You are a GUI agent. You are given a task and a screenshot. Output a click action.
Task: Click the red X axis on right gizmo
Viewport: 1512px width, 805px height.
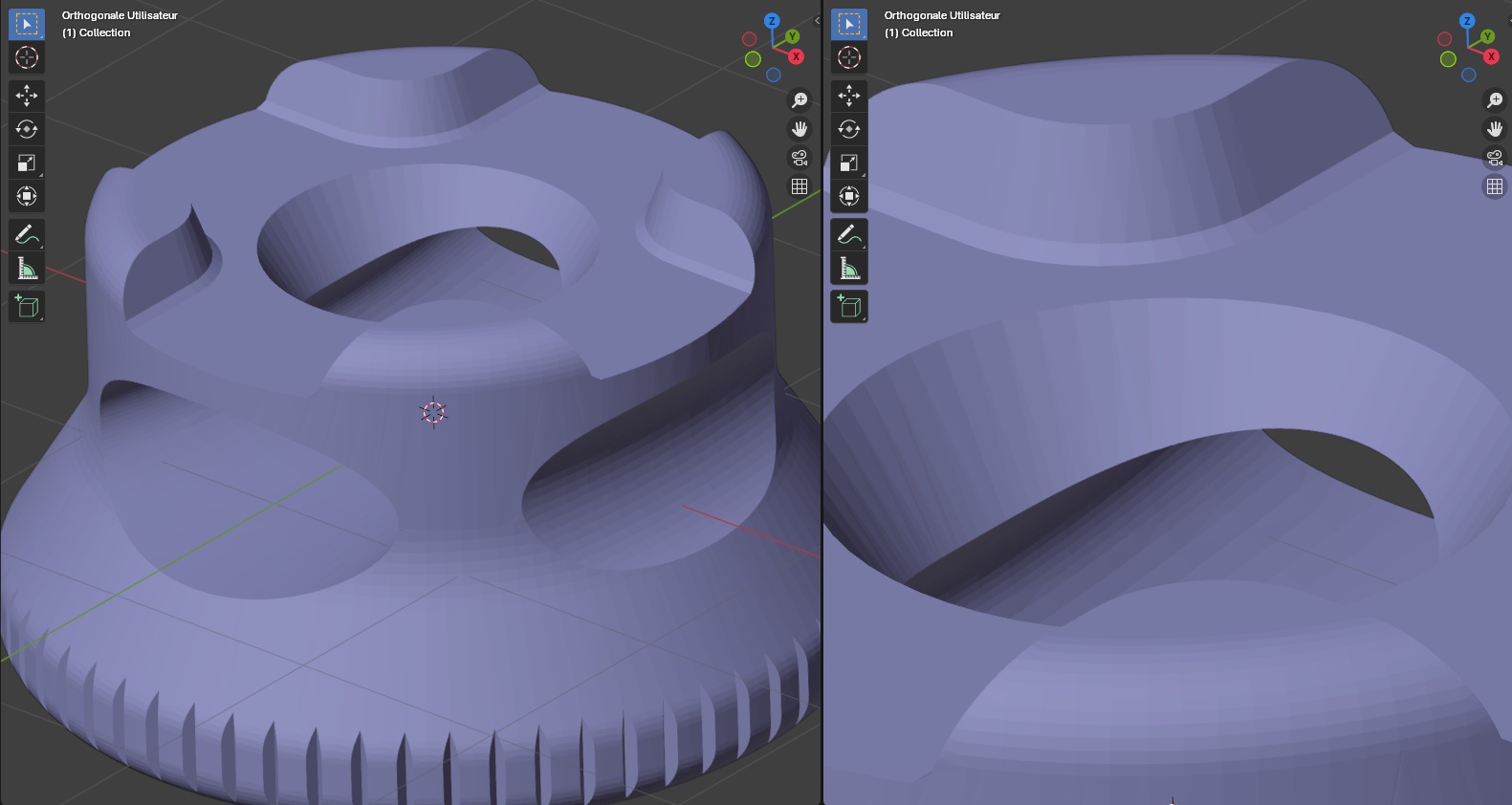[1491, 56]
